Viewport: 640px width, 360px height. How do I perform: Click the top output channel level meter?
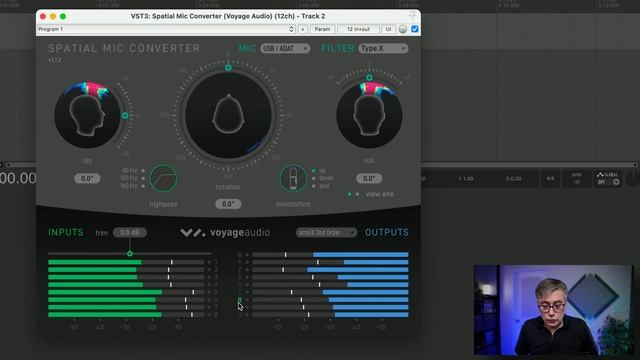[330, 255]
